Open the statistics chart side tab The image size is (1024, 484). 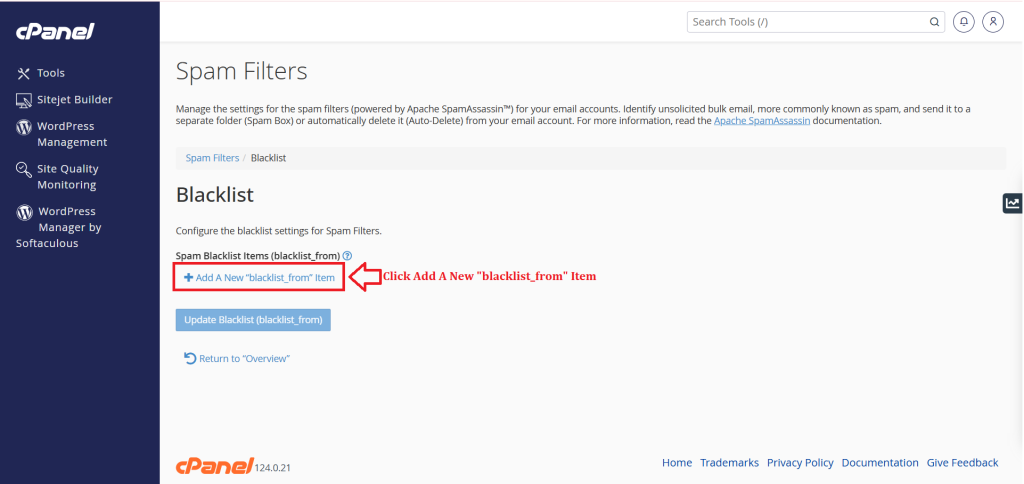(x=1013, y=203)
